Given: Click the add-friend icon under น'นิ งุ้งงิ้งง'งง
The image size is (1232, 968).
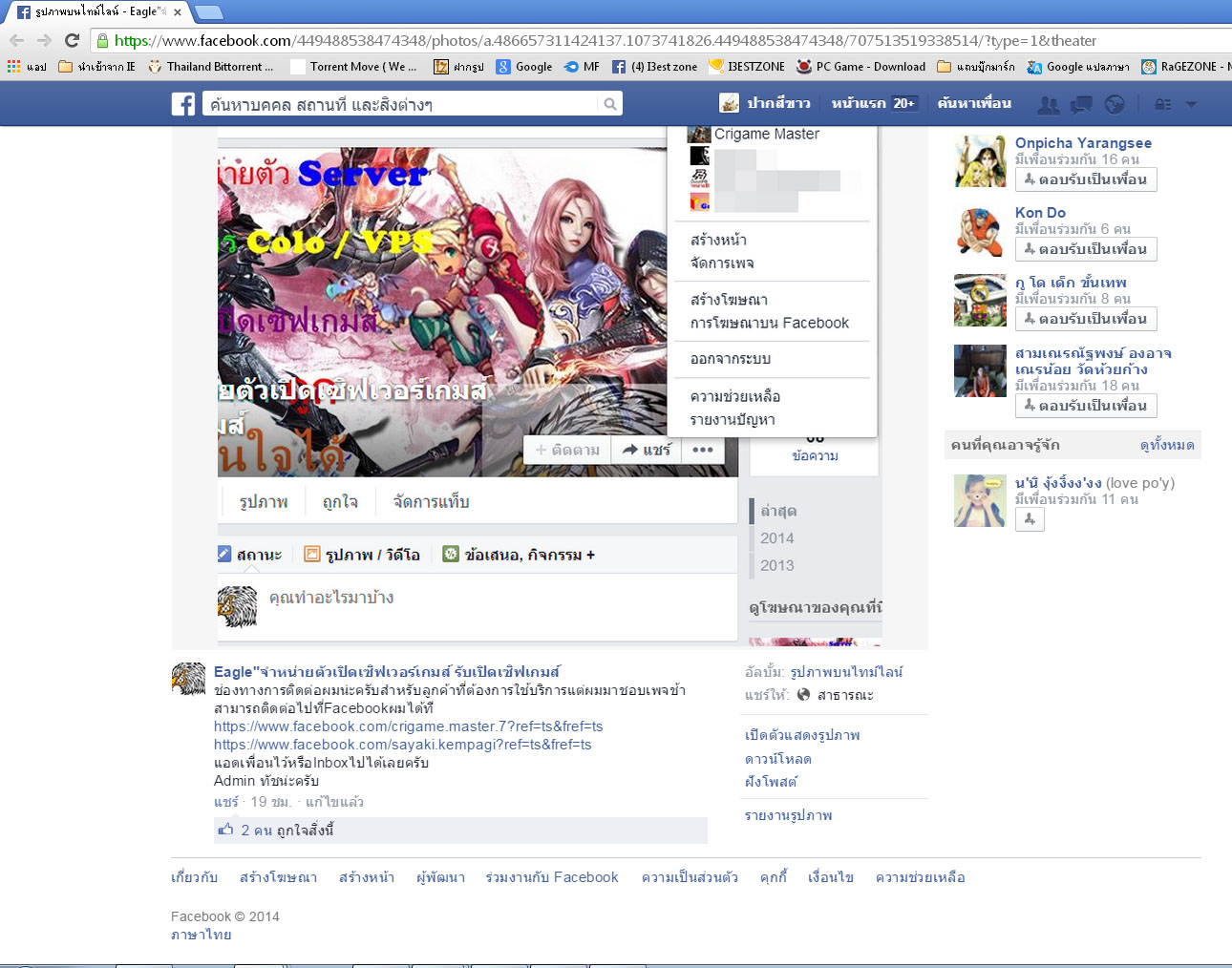Looking at the screenshot, I should coord(1030,519).
